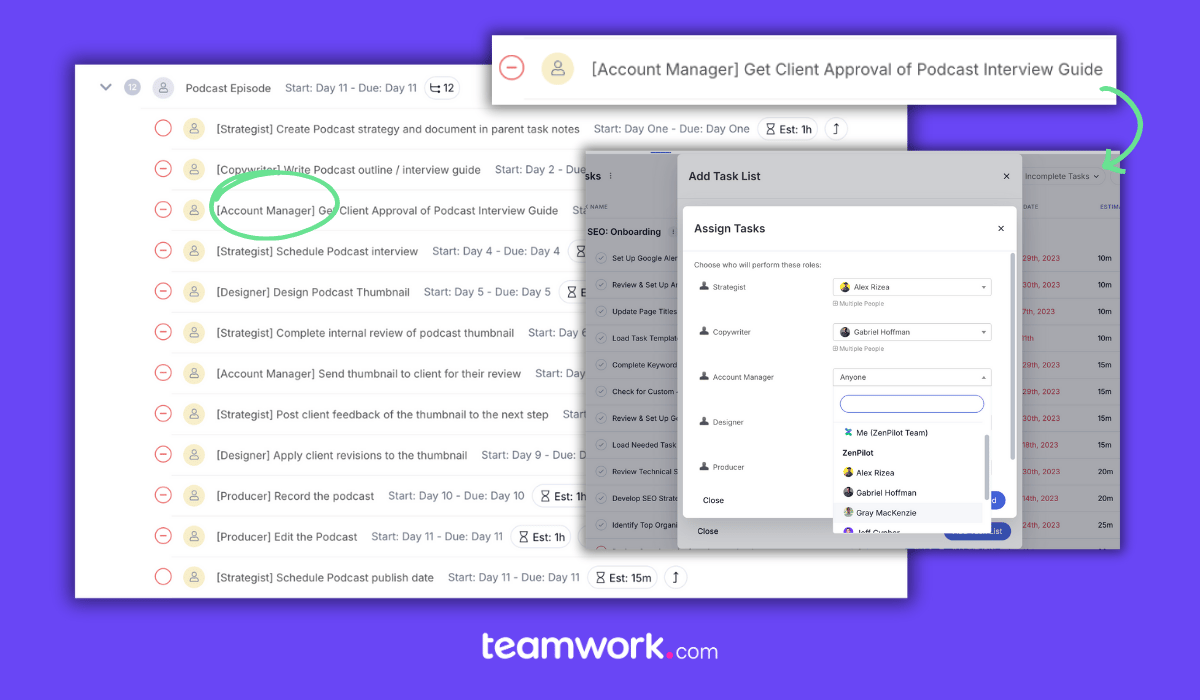Click Close in the Assign Tasks dialog
The width and height of the screenshot is (1200, 700).
coord(713,500)
